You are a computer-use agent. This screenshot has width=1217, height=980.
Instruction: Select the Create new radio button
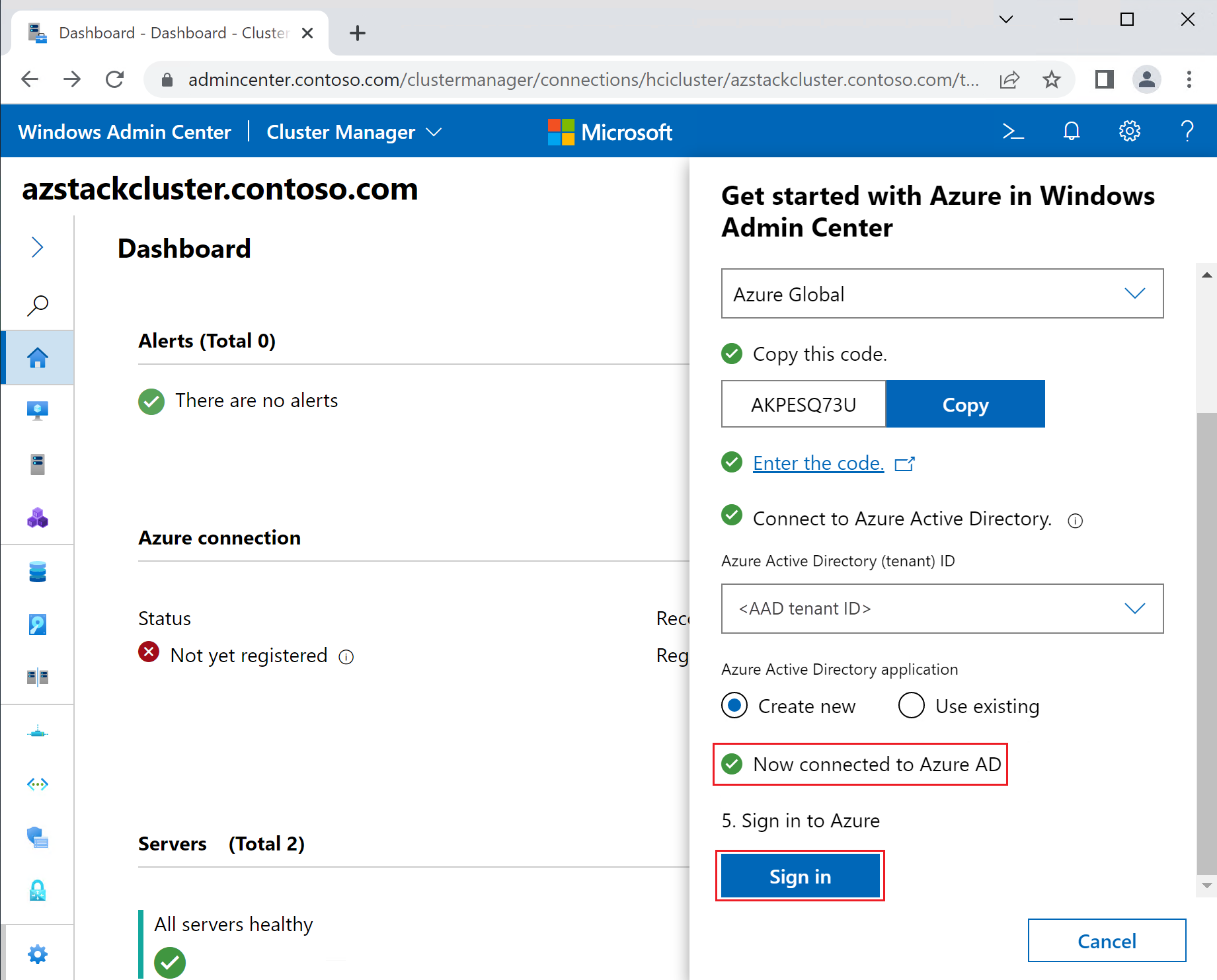tap(734, 705)
